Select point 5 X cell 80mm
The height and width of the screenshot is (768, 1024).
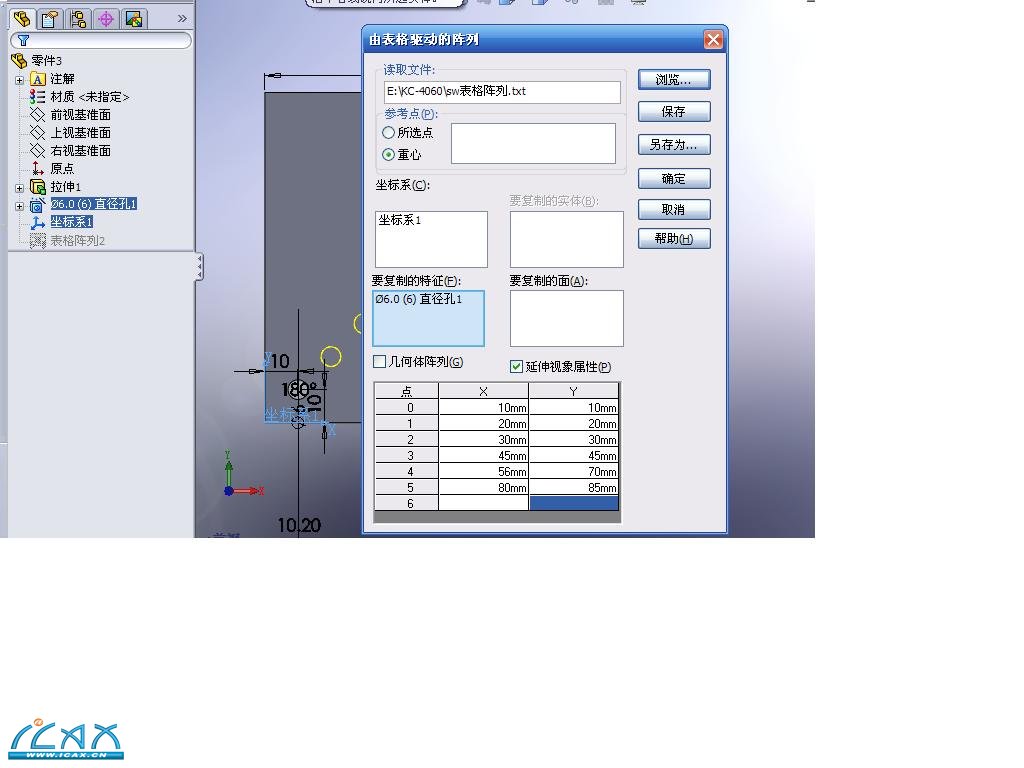(x=483, y=487)
